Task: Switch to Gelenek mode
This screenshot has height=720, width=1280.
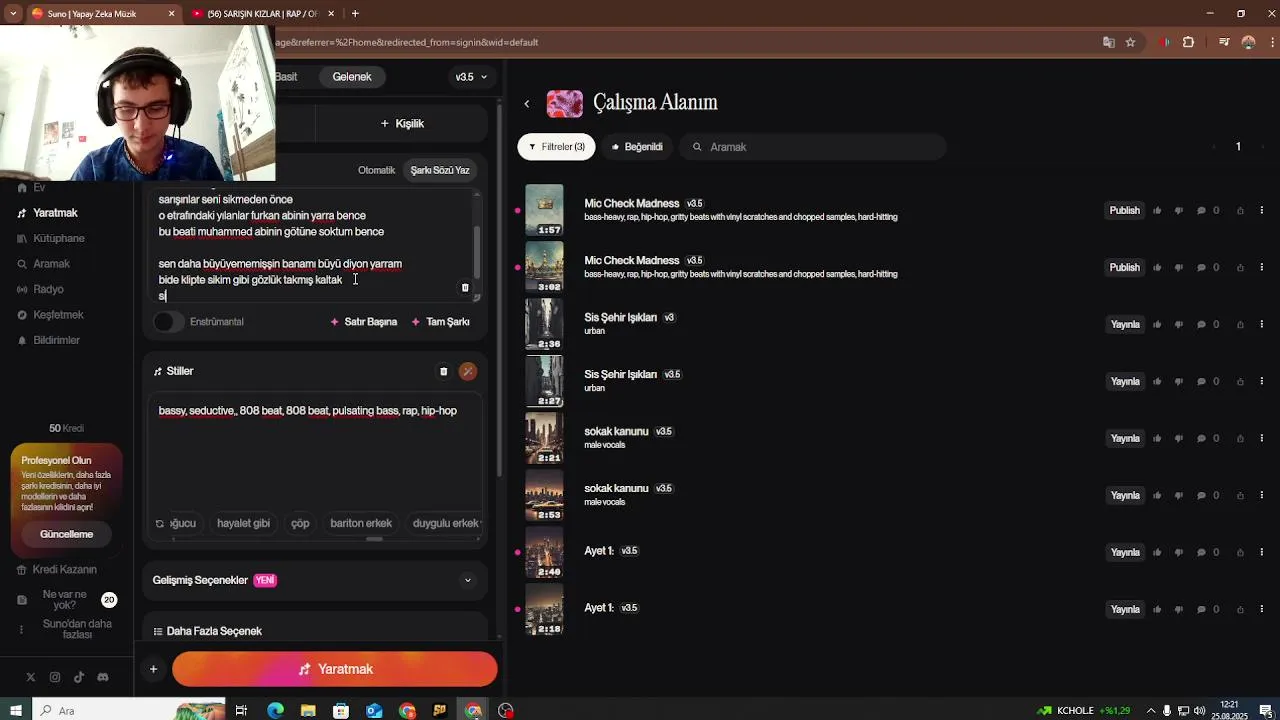Action: (x=352, y=77)
